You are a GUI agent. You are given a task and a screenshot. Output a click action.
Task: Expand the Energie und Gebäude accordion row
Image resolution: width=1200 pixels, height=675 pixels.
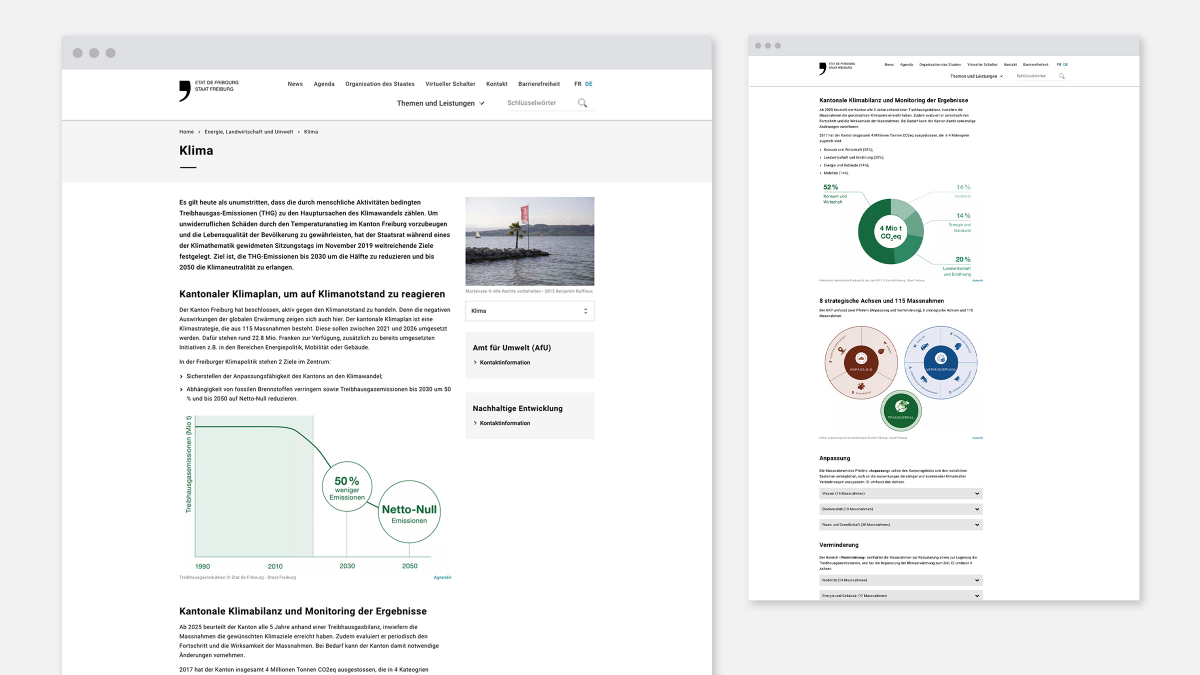(x=901, y=596)
